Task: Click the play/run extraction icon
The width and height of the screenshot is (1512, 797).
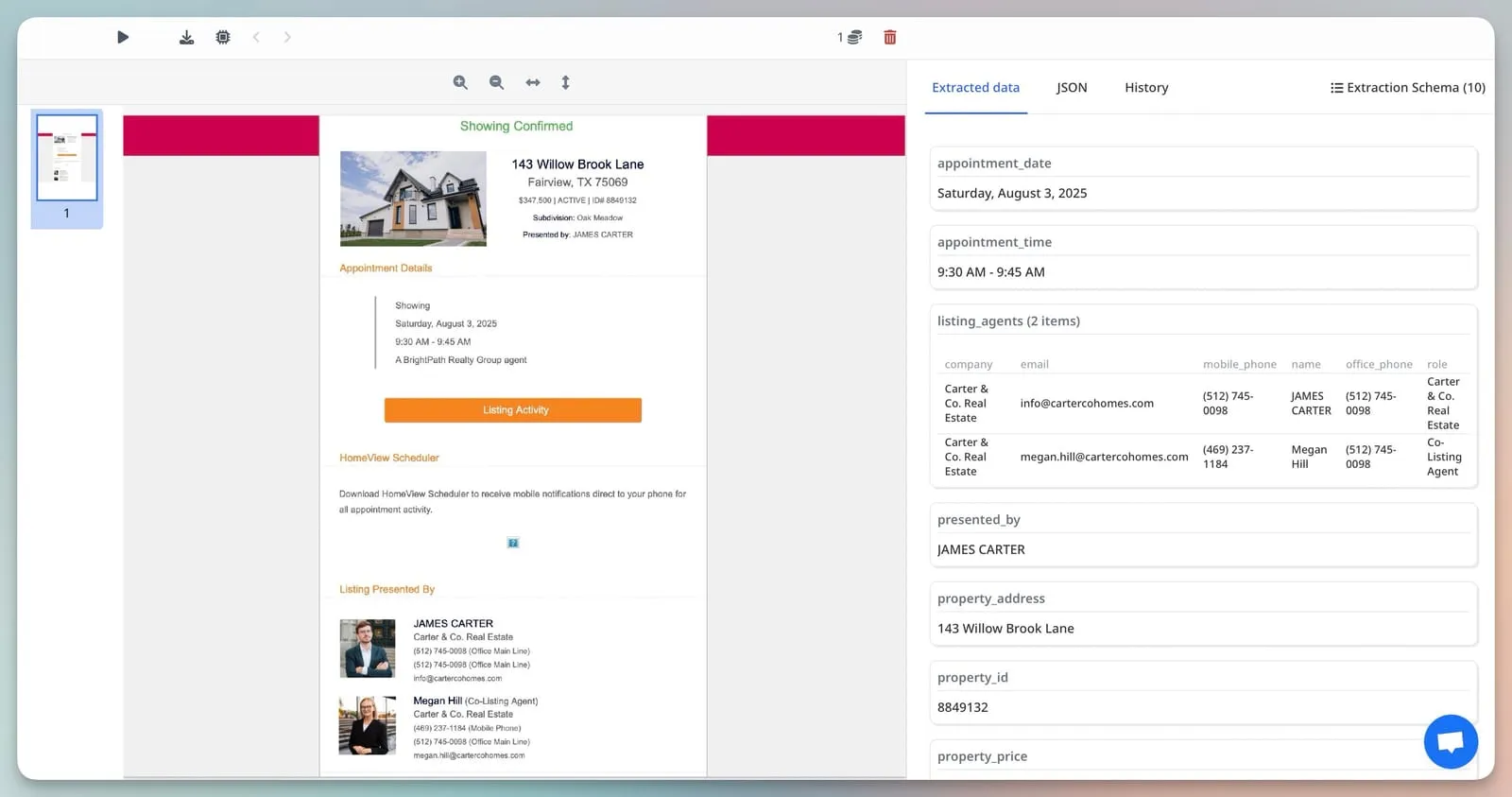Action: tap(123, 38)
